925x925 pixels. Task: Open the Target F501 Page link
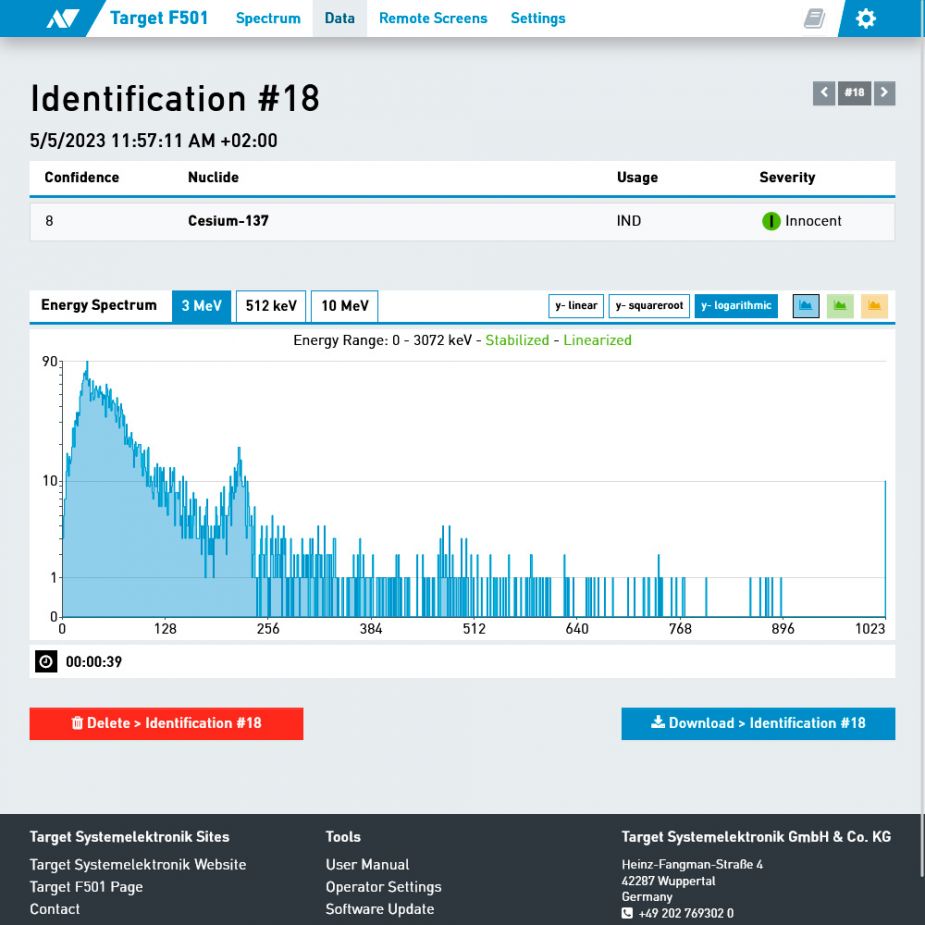click(86, 887)
